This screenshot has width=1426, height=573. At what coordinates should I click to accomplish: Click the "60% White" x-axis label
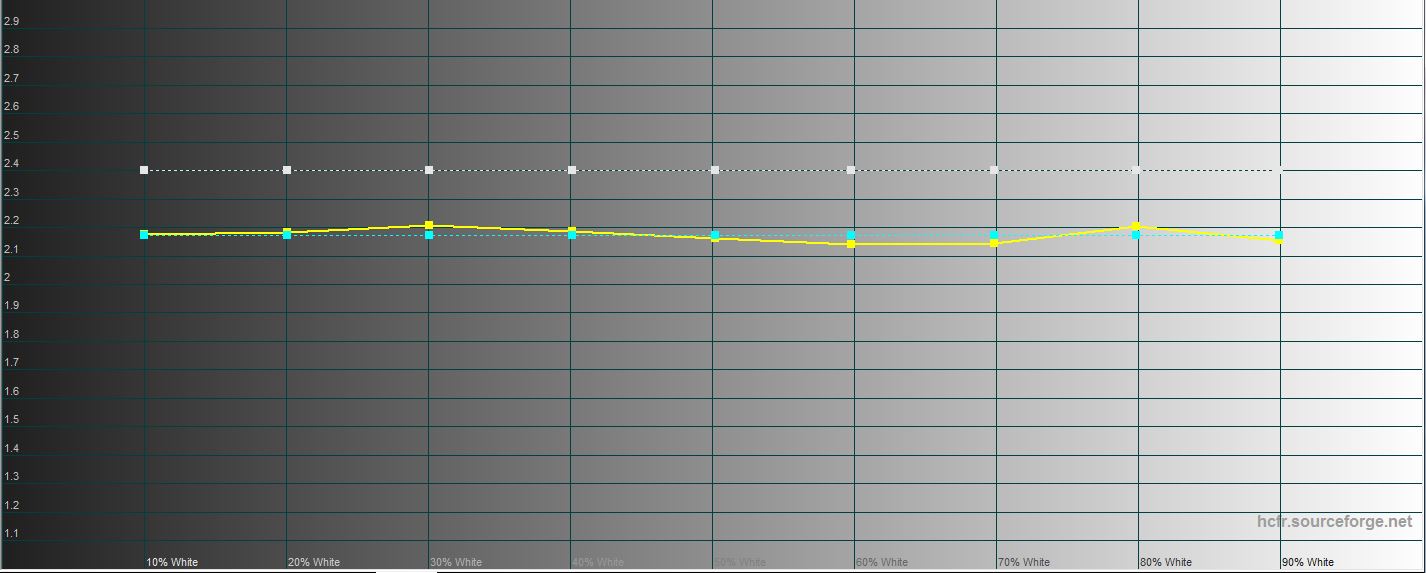(882, 562)
